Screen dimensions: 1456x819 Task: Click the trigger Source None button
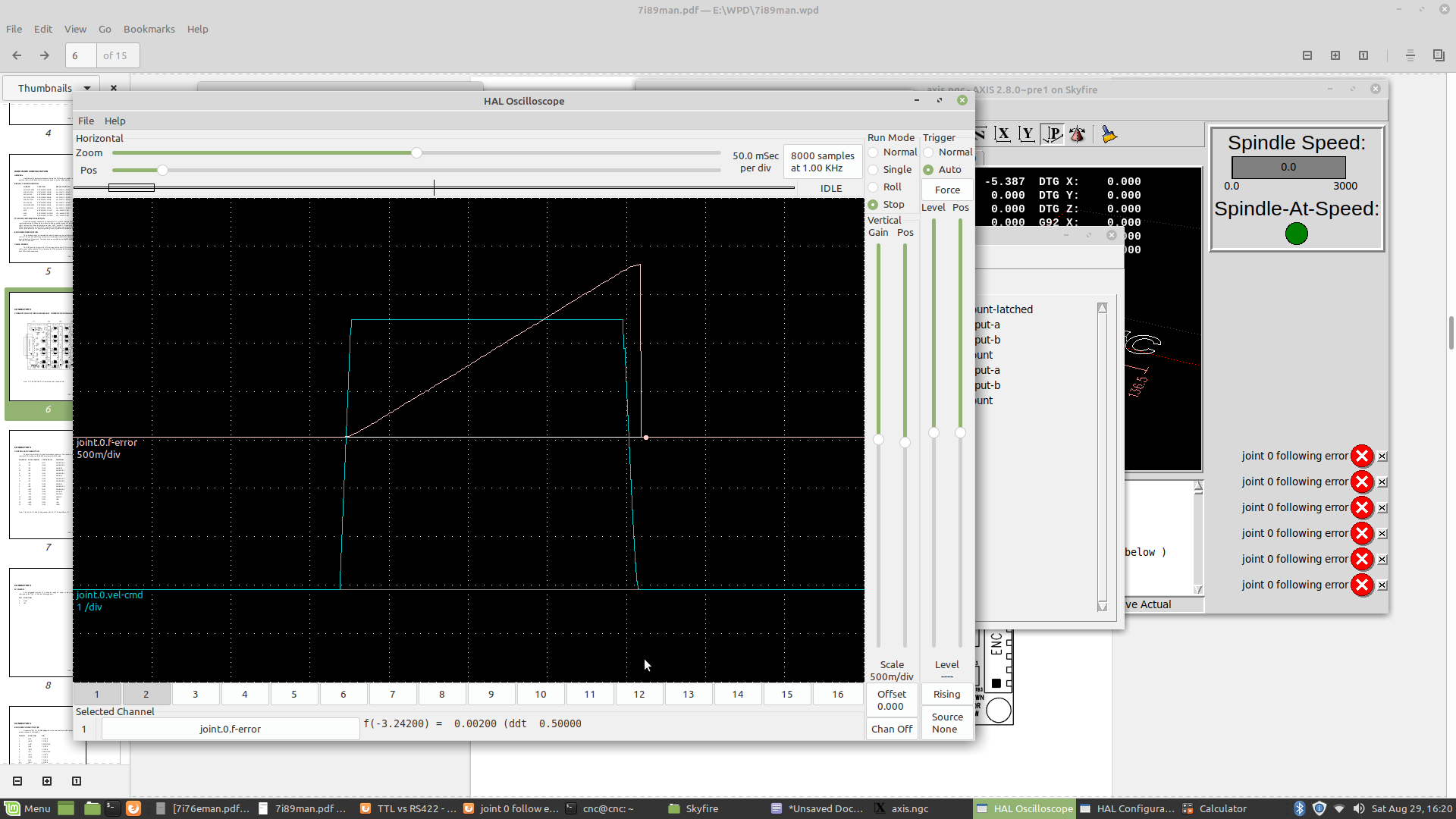click(x=947, y=723)
